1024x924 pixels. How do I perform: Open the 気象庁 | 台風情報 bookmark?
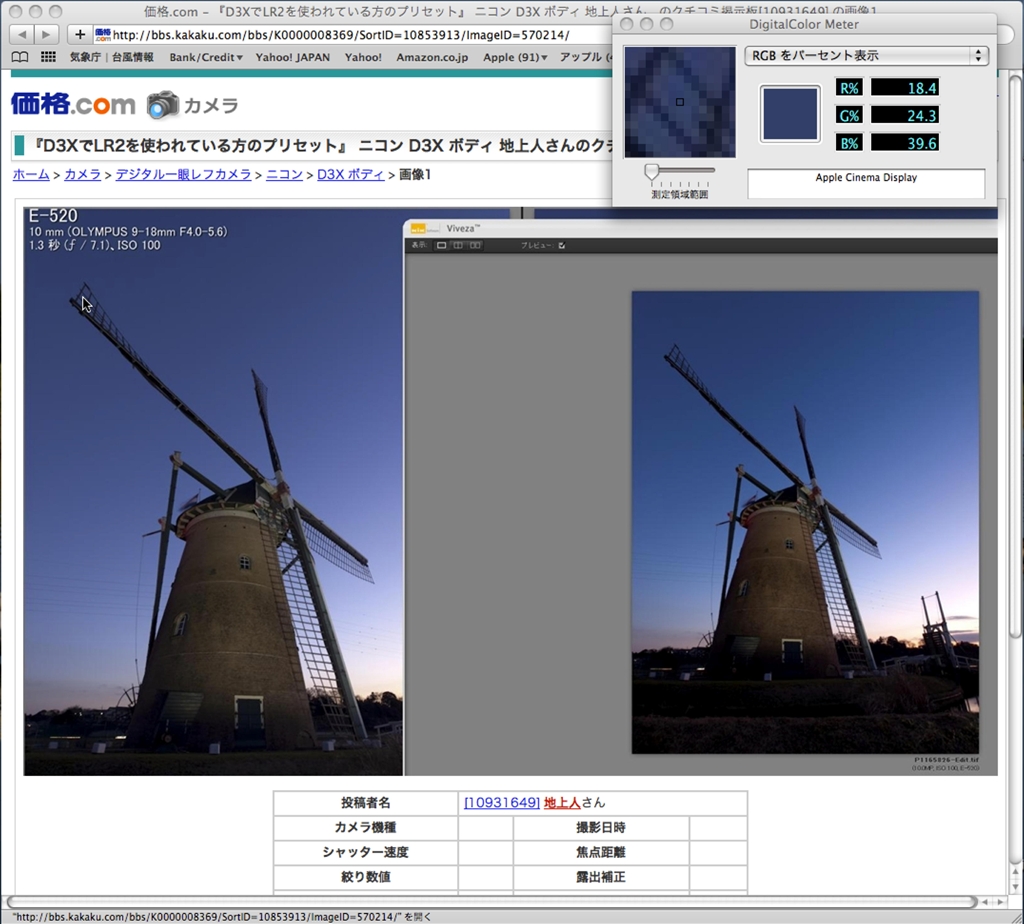(x=112, y=57)
